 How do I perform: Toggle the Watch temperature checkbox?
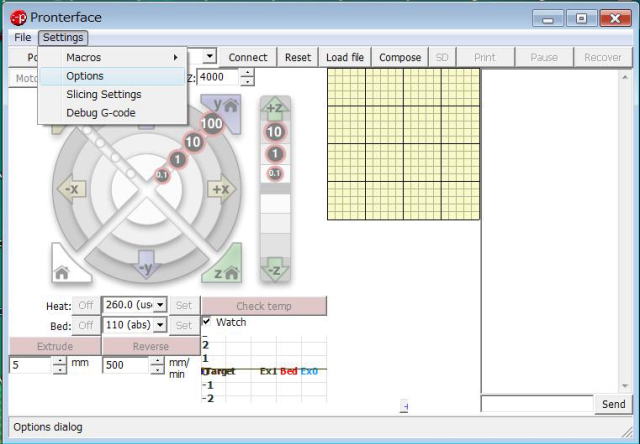click(x=207, y=321)
